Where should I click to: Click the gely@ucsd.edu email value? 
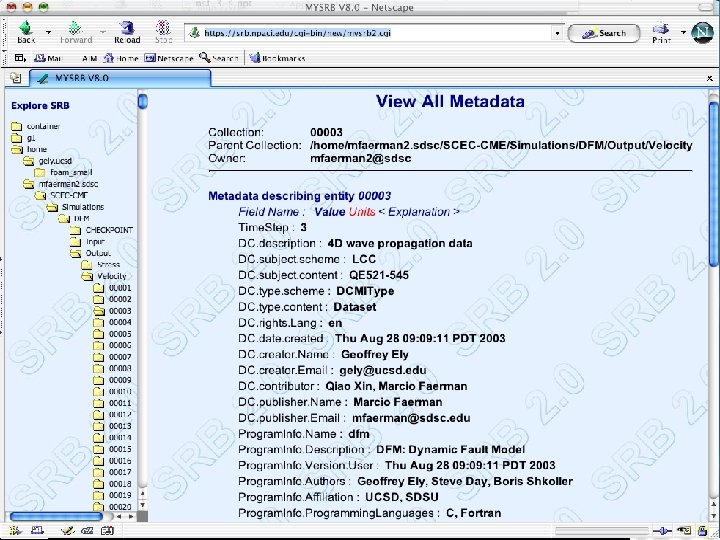pos(382,370)
